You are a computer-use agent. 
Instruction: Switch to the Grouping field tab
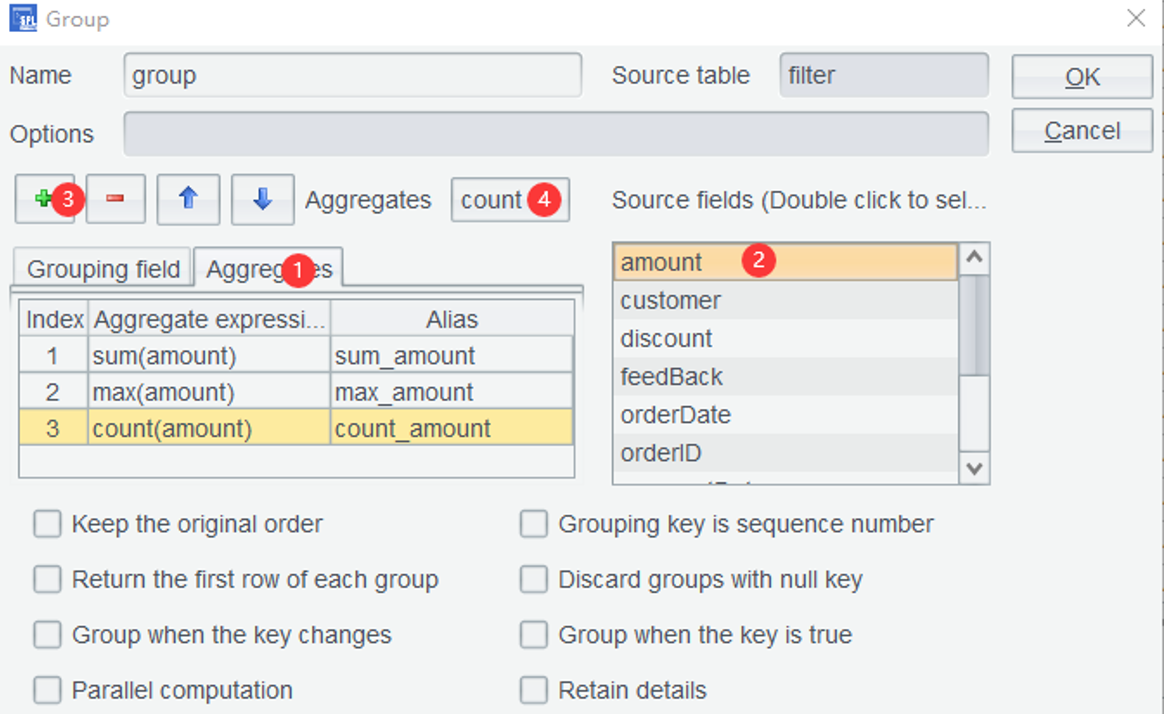[103, 269]
